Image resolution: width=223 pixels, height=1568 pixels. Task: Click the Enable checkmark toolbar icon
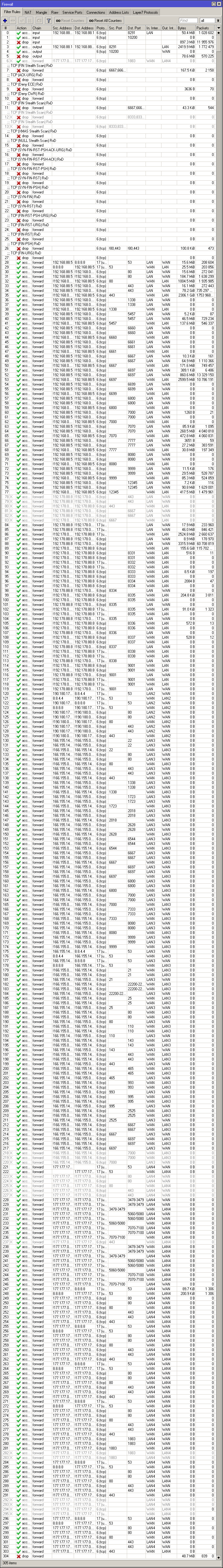coord(21,20)
